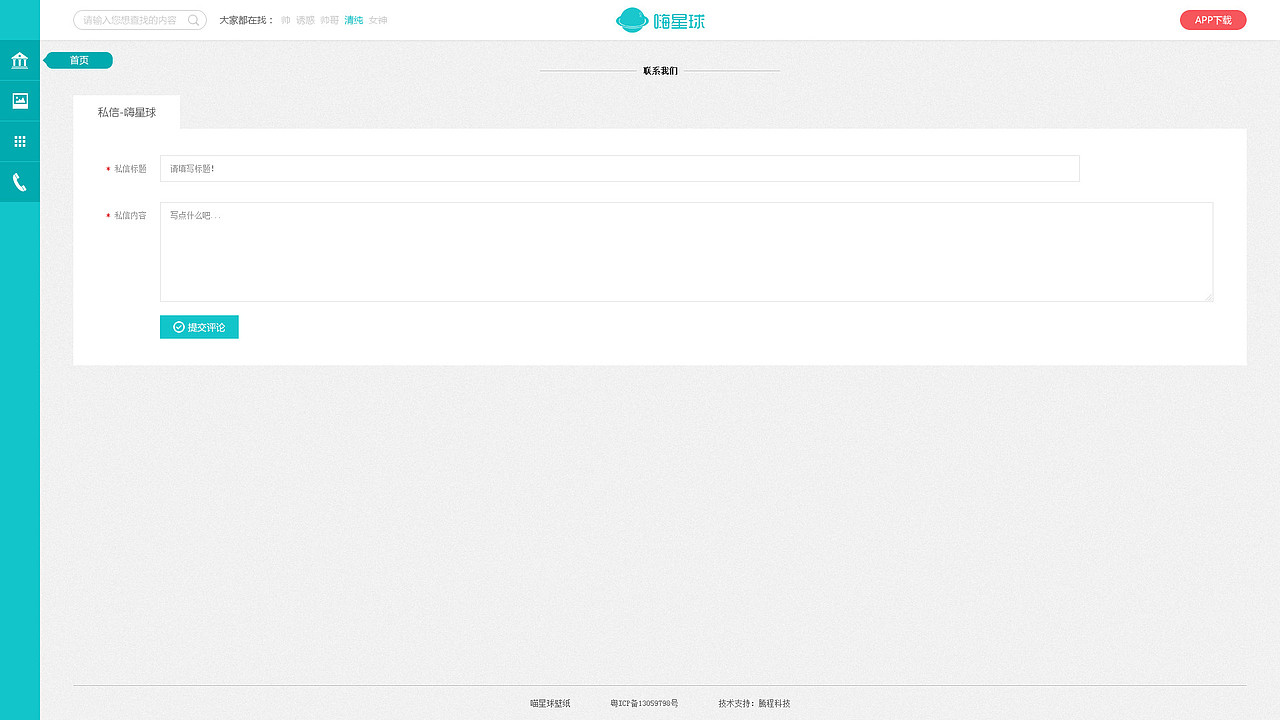This screenshot has width=1280, height=720.
Task: Select the 诱惑 hot search keyword
Action: pos(305,20)
